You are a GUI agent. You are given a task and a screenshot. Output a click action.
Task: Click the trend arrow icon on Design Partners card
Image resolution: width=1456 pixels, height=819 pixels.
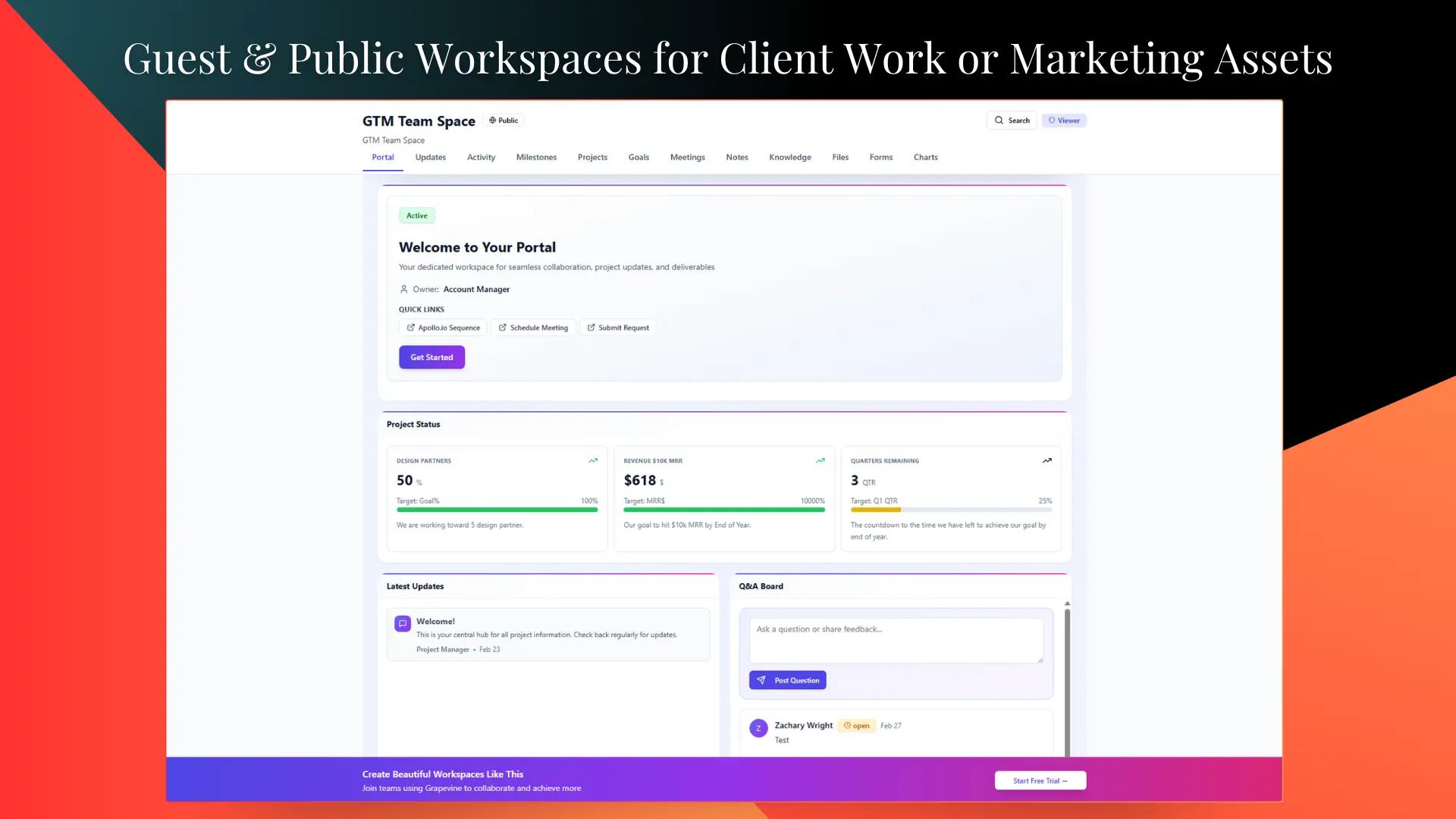tap(593, 460)
